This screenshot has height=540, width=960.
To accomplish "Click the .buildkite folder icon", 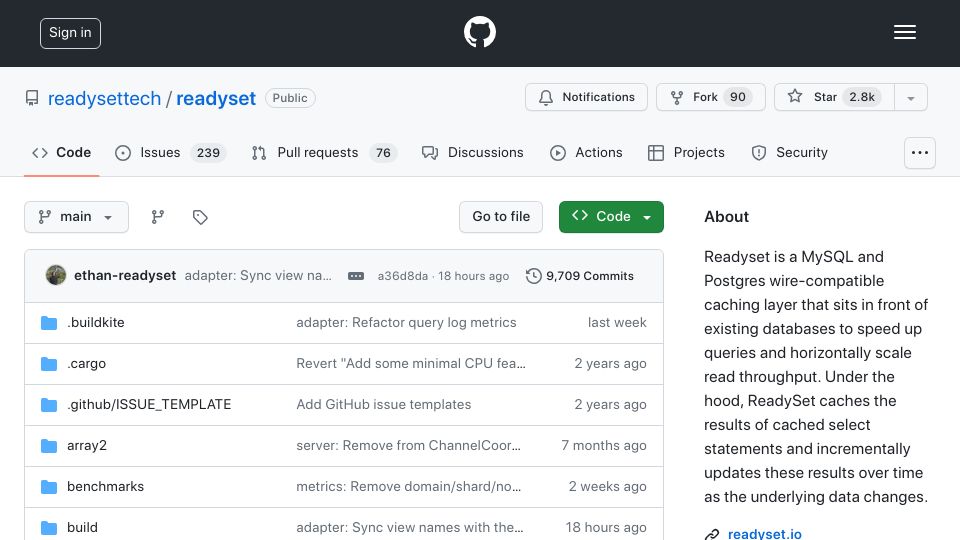I will [x=49, y=323].
